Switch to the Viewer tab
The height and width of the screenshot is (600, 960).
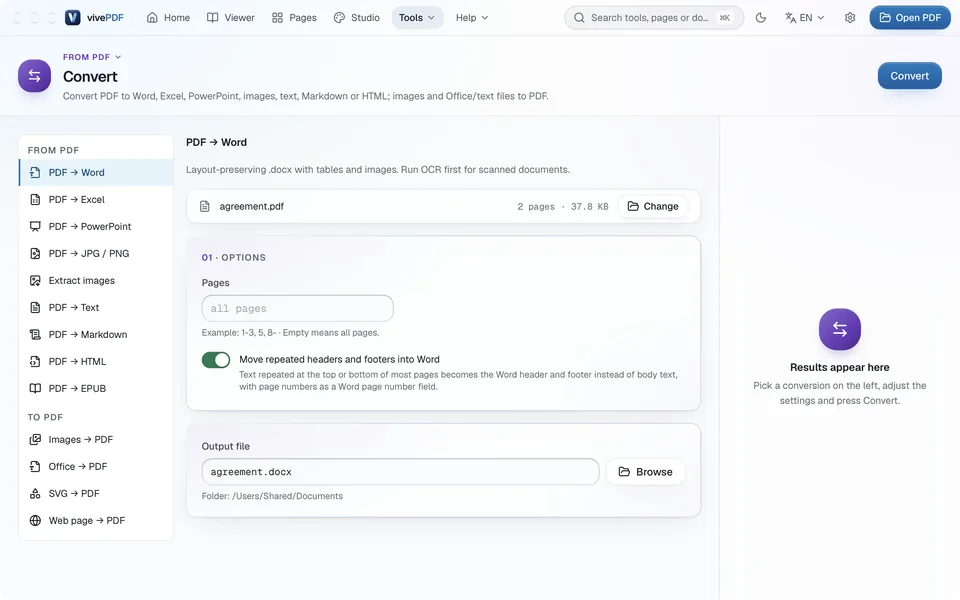[x=231, y=18]
